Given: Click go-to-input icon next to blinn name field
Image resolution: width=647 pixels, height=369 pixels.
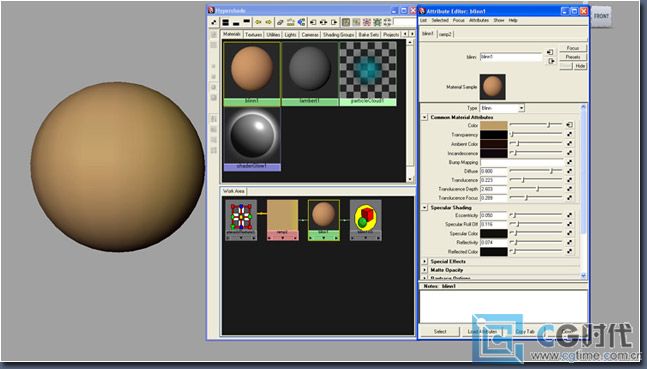Looking at the screenshot, I should (x=550, y=52).
